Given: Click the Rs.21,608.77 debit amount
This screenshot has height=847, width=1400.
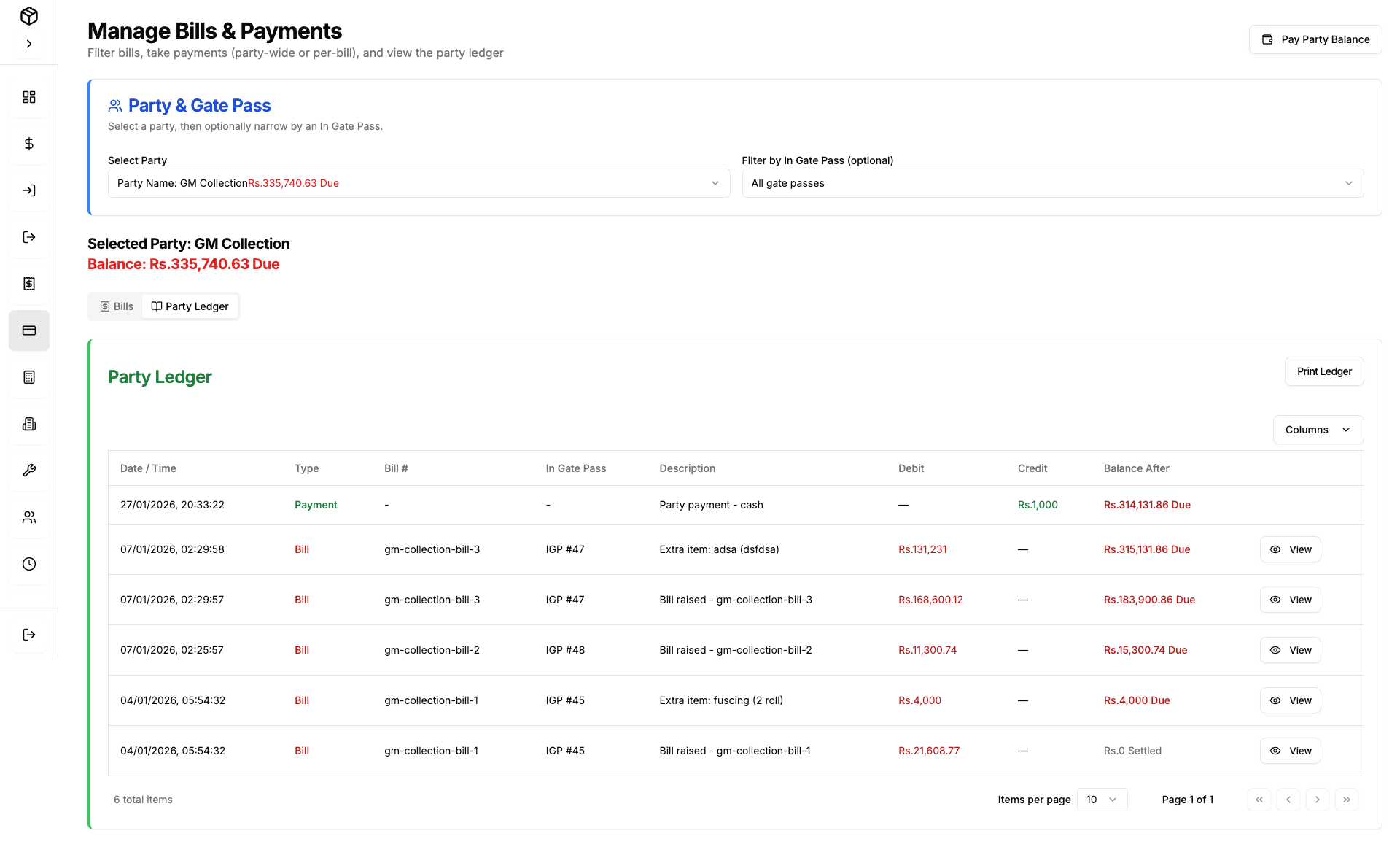Looking at the screenshot, I should tap(929, 751).
